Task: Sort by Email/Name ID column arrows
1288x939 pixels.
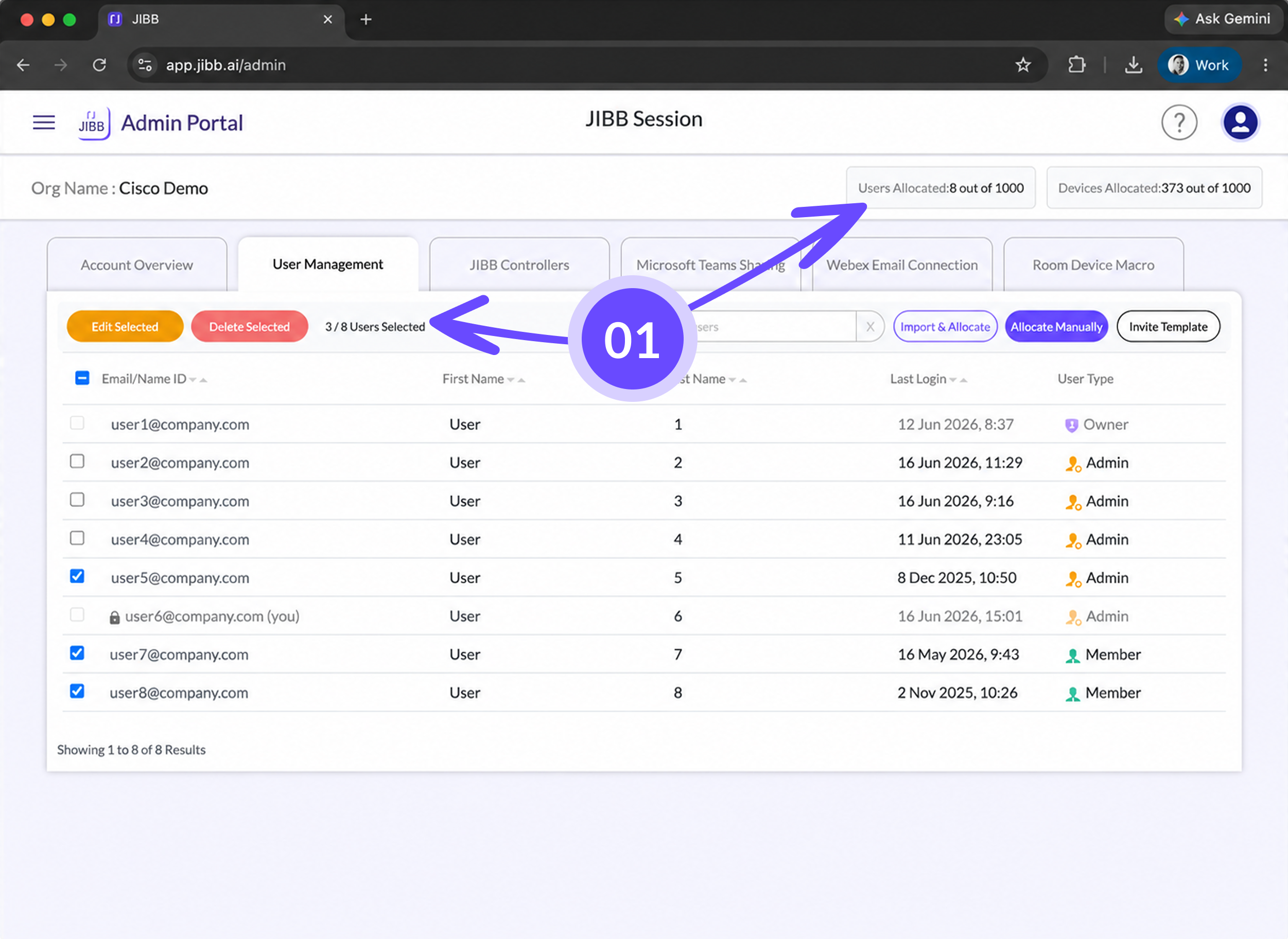Action: pyautogui.click(x=198, y=380)
